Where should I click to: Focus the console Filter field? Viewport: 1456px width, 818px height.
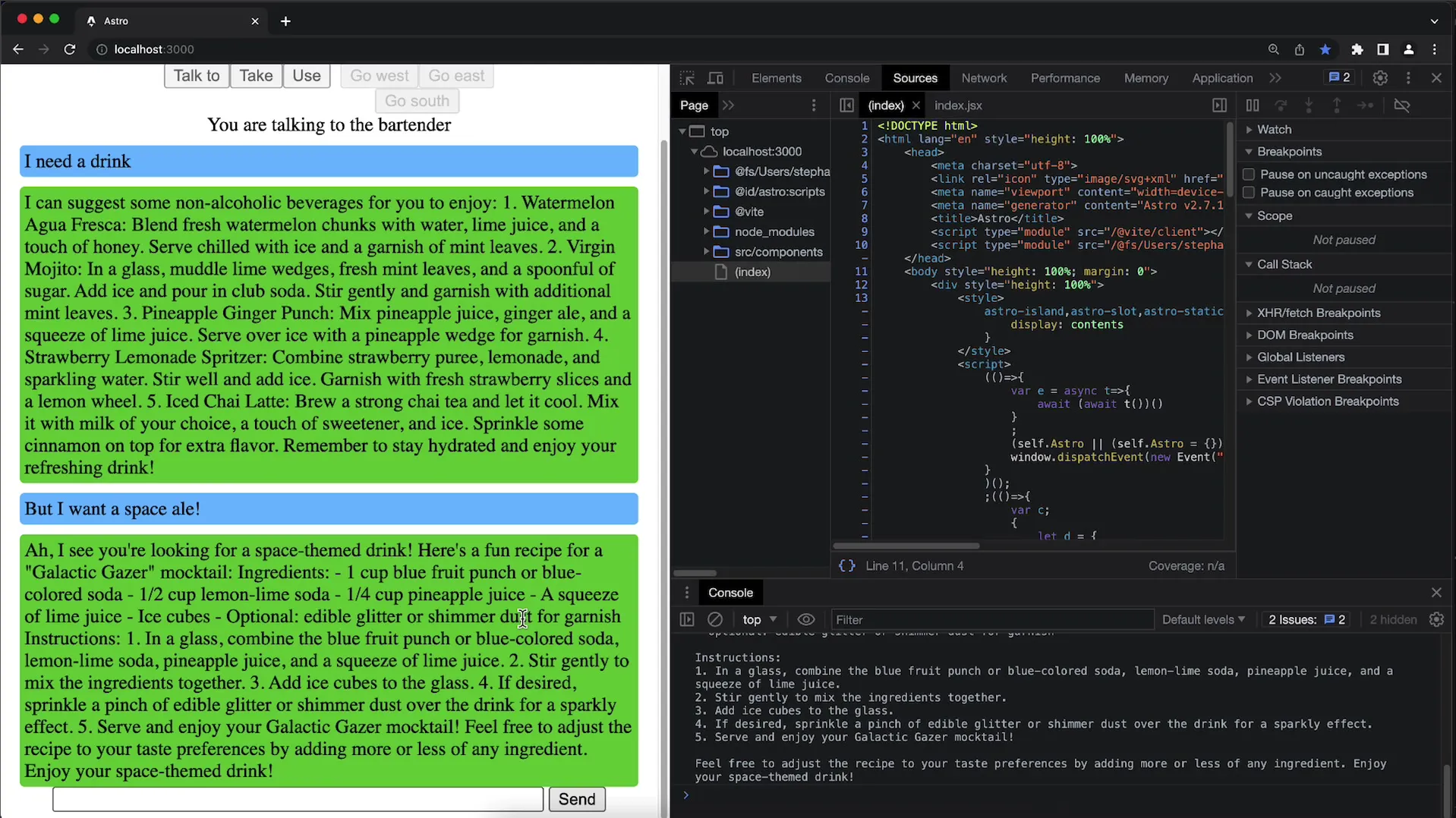coord(991,620)
